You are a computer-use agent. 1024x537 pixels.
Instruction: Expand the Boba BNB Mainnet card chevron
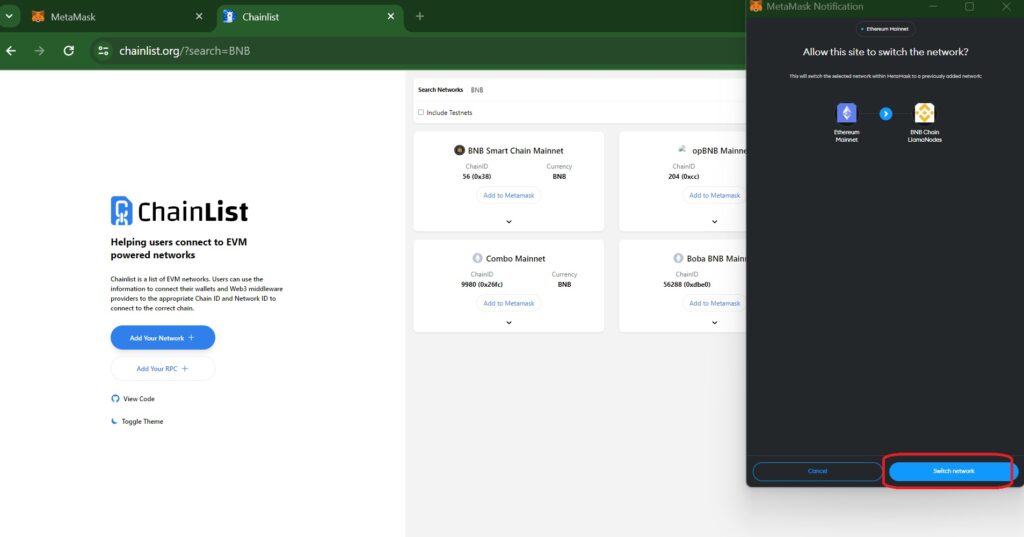714,323
